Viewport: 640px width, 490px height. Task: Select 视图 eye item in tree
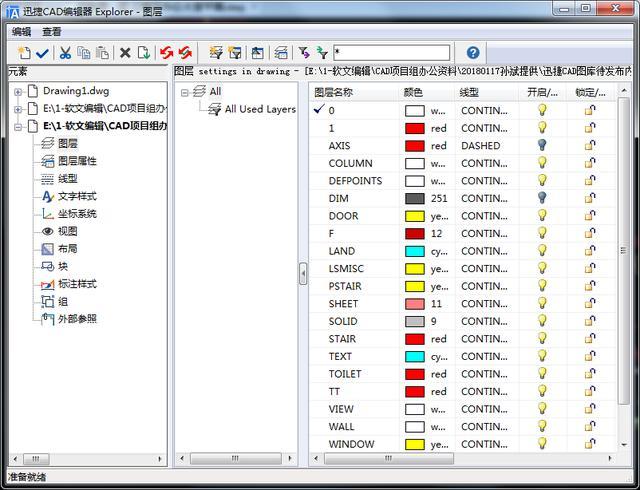48,231
